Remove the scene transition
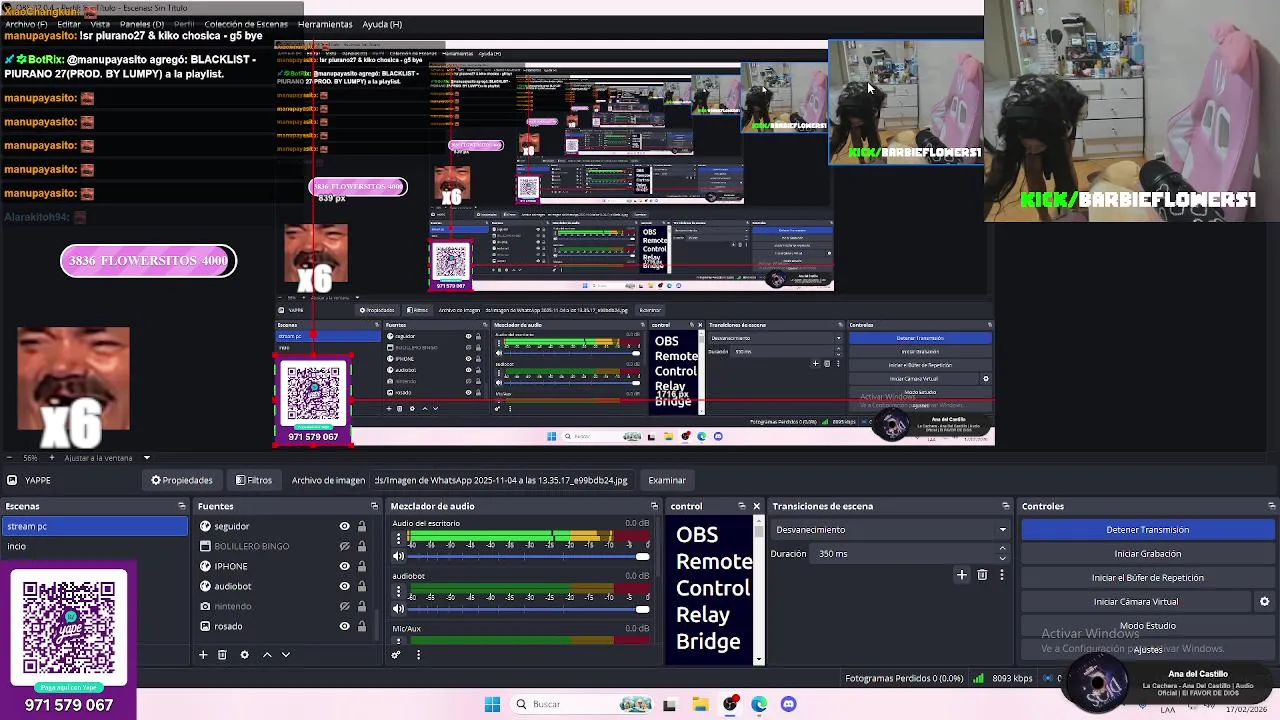 [982, 574]
